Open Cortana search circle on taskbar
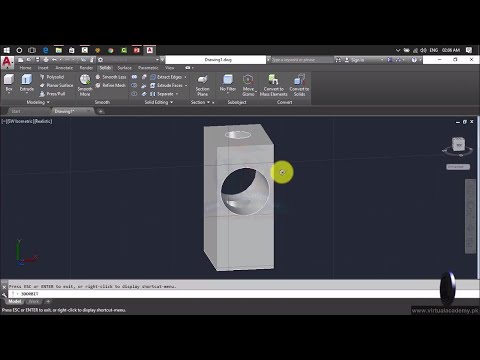Viewport: 480px width, 360px height. pos(19,50)
